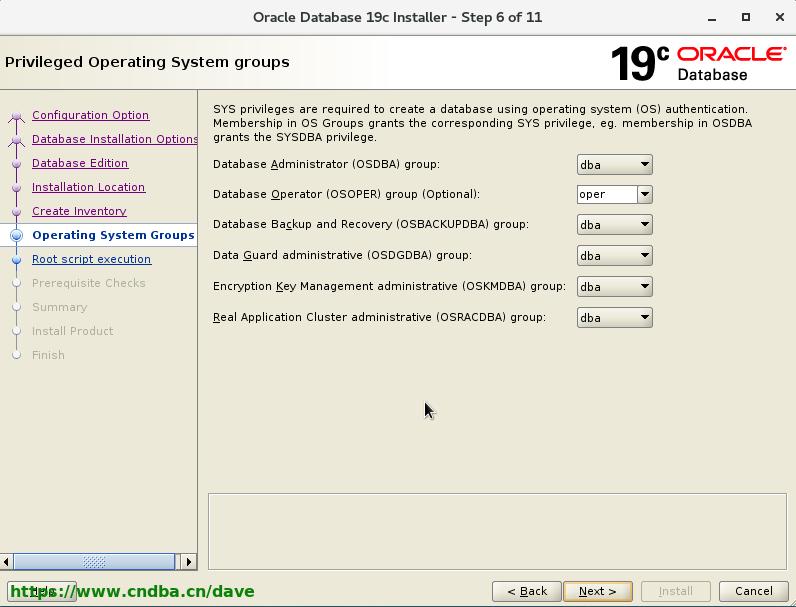This screenshot has width=796, height=607.
Task: Click the Back button
Action: click(526, 591)
